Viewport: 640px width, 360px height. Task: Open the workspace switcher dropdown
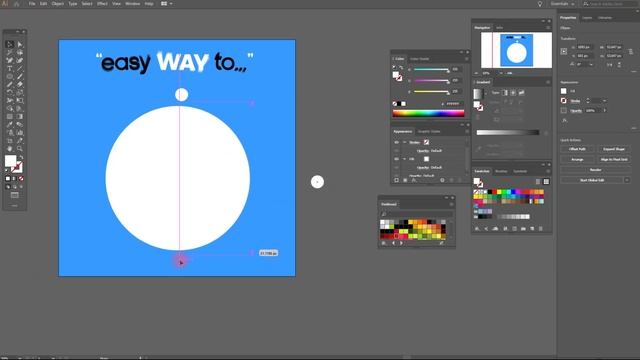tap(562, 4)
